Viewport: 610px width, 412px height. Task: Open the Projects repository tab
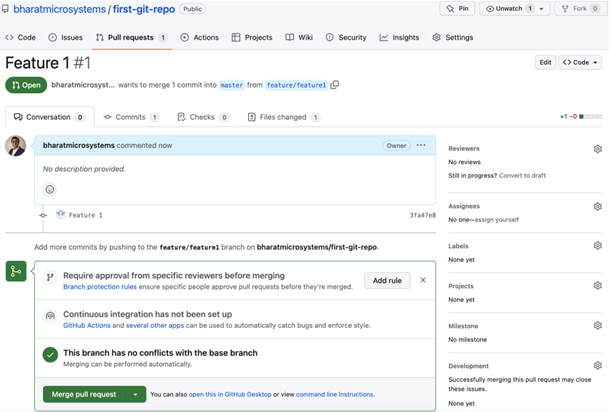coord(252,37)
